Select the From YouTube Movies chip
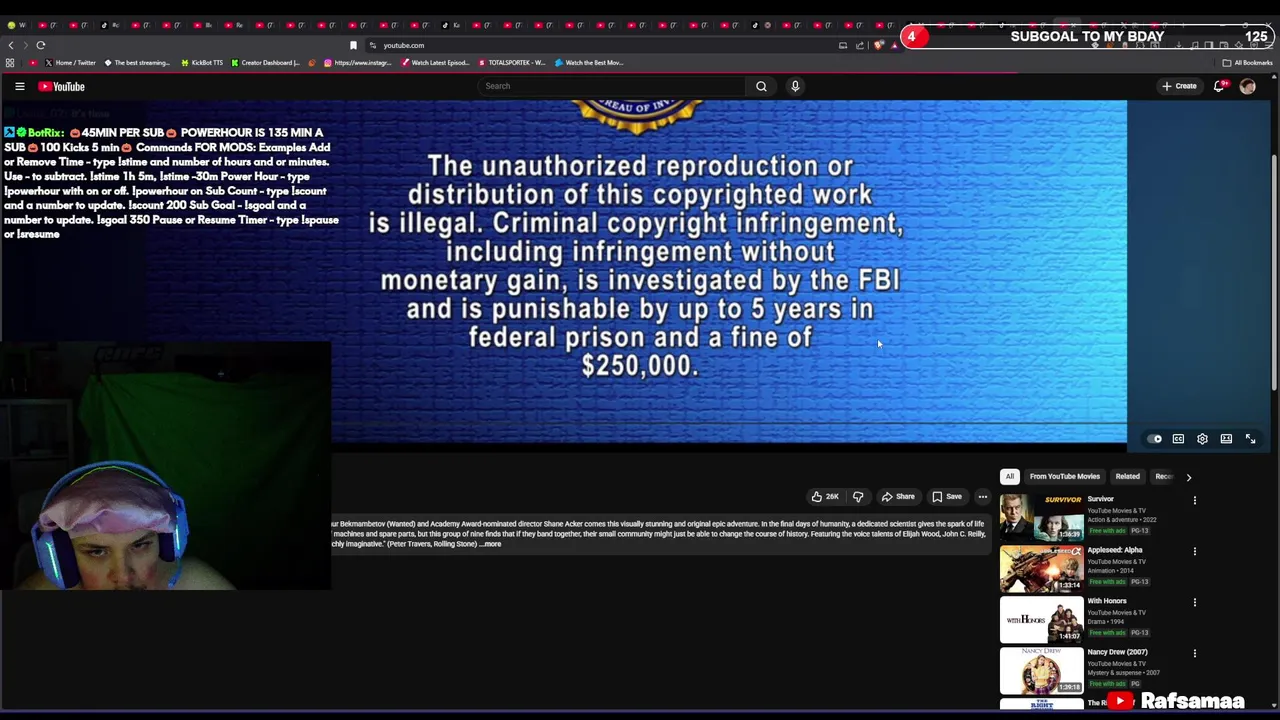The width and height of the screenshot is (1280, 720). 1064,477
